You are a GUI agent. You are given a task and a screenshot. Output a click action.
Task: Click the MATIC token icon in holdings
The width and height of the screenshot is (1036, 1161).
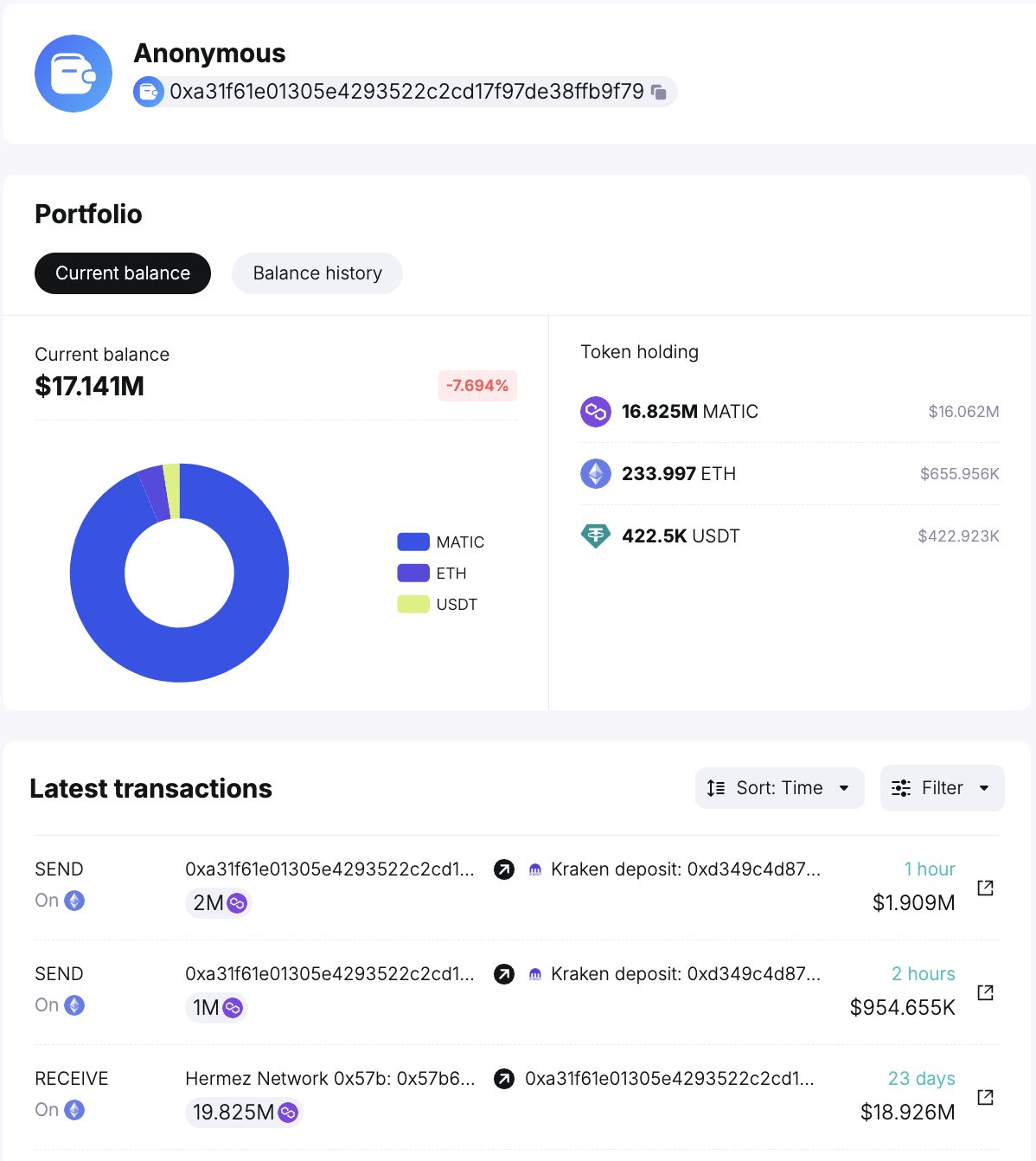coord(596,412)
